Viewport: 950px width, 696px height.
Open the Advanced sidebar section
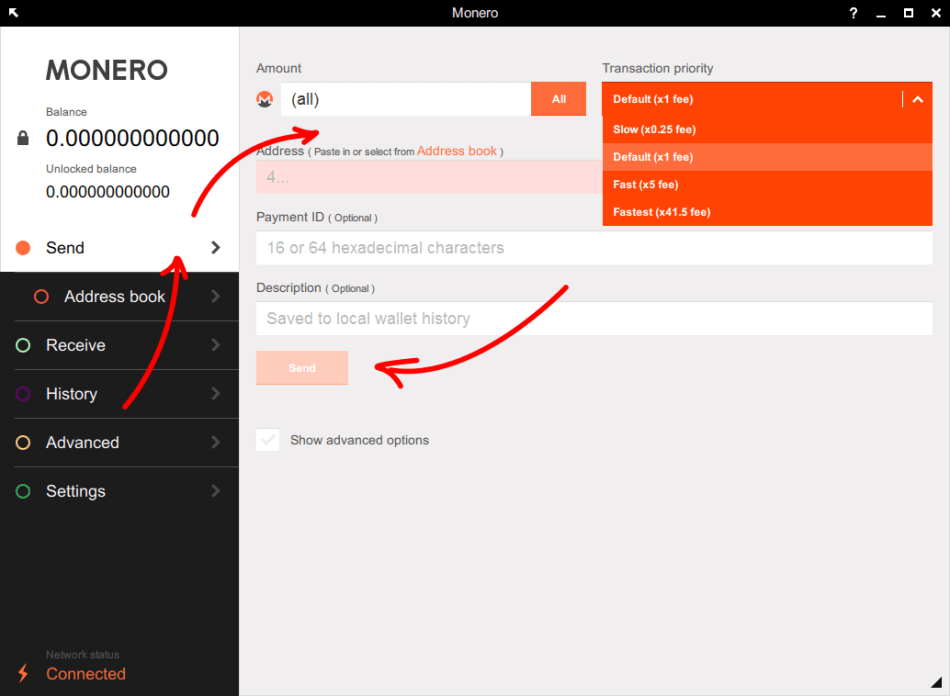point(82,443)
